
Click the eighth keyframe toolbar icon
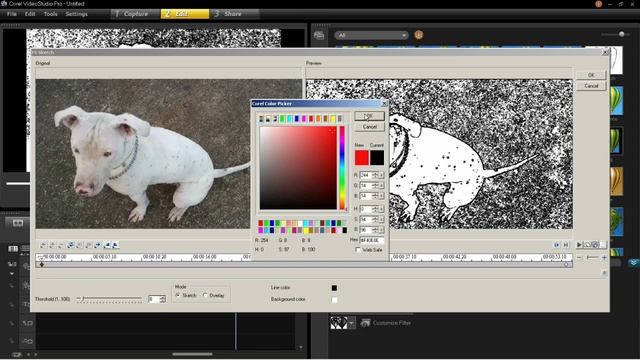(x=107, y=245)
